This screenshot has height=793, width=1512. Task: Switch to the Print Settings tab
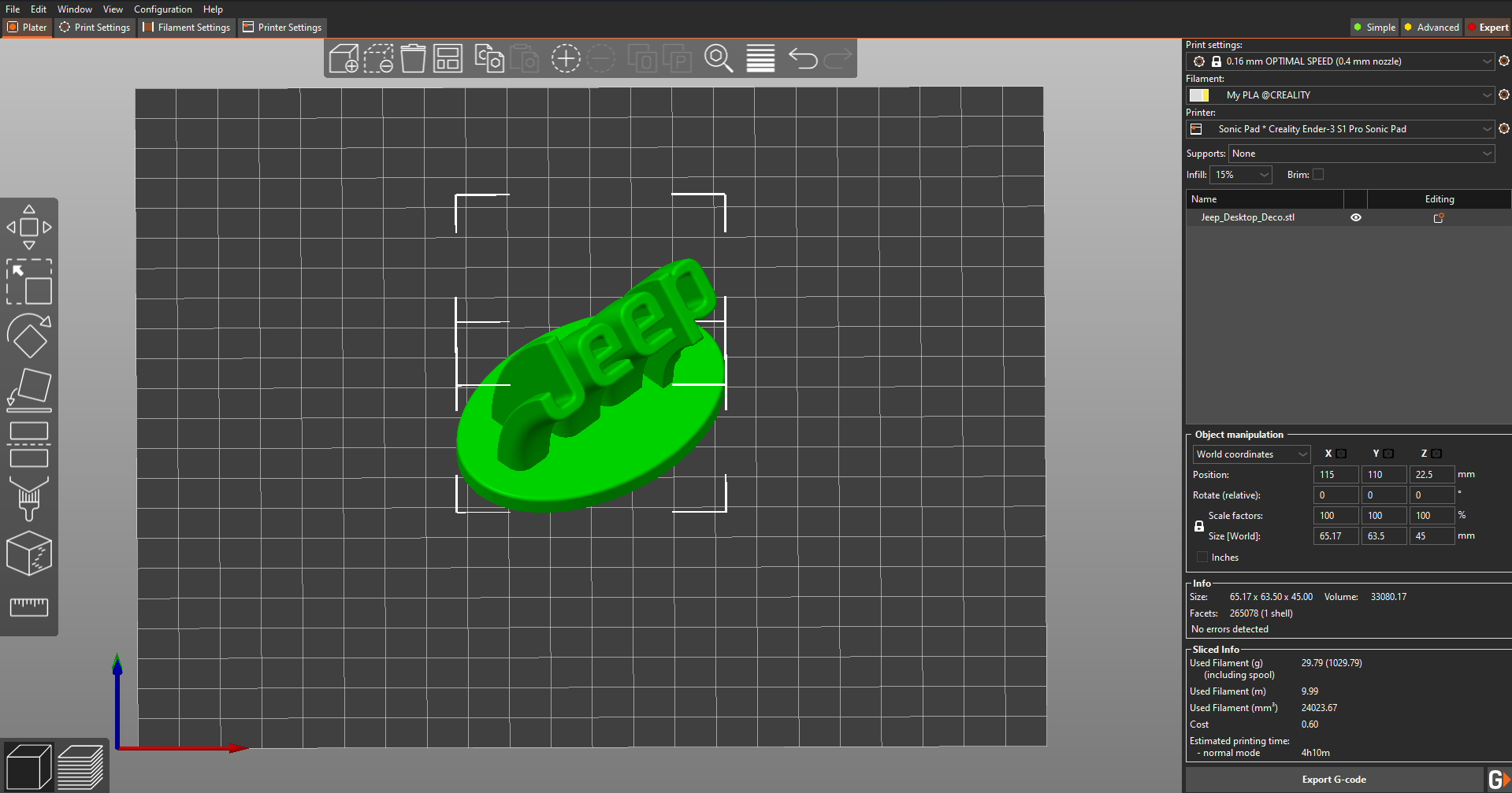pyautogui.click(x=95, y=28)
